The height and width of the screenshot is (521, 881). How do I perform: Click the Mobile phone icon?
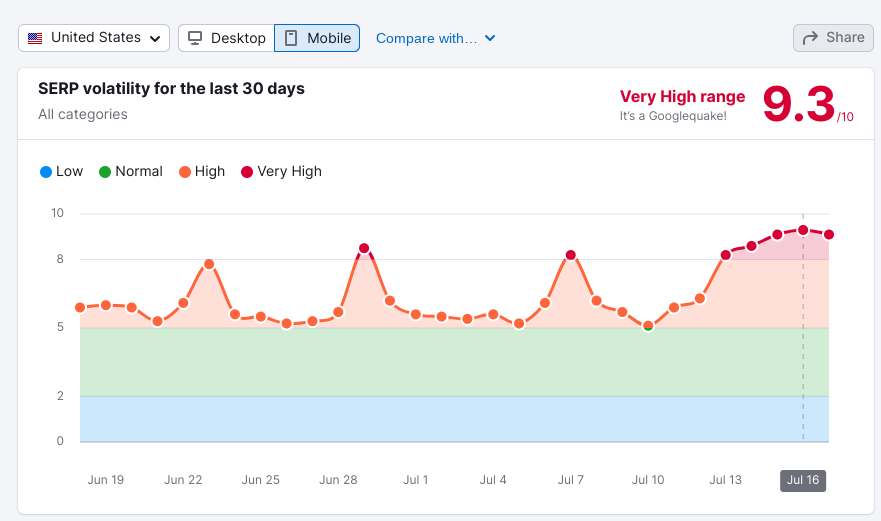click(291, 38)
